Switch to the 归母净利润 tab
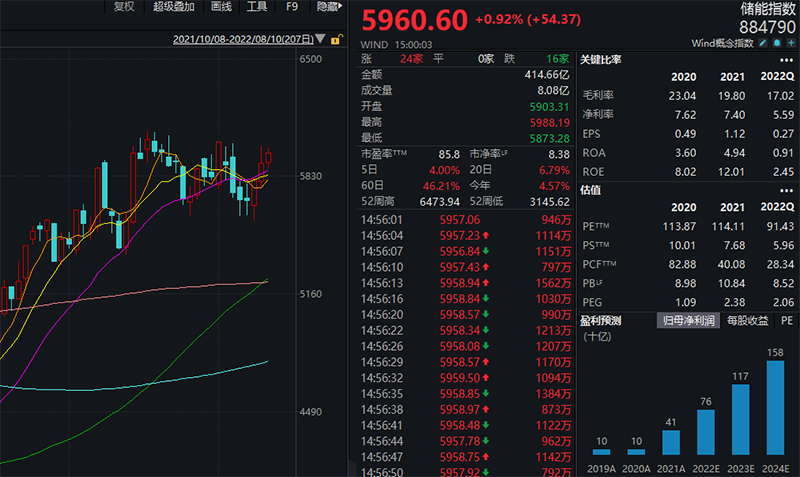 (690, 320)
